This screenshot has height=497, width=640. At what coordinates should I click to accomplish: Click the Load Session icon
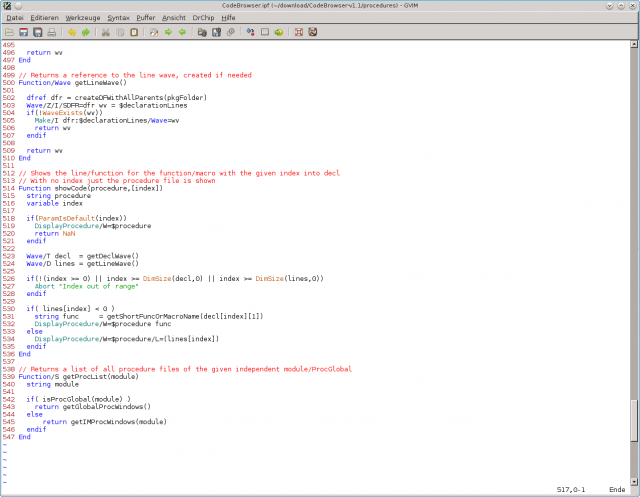pyautogui.click(x=202, y=32)
